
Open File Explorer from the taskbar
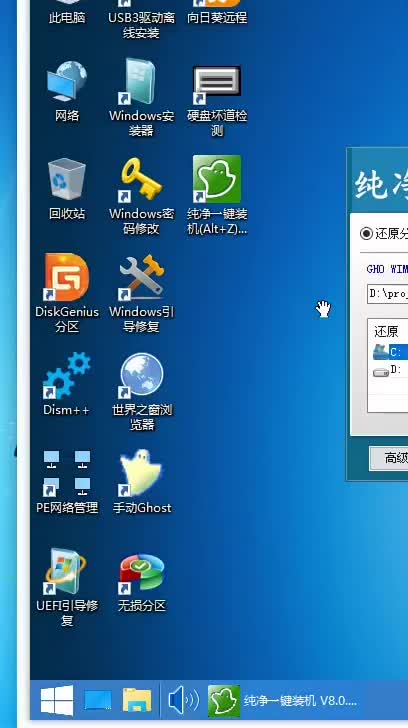click(137, 700)
